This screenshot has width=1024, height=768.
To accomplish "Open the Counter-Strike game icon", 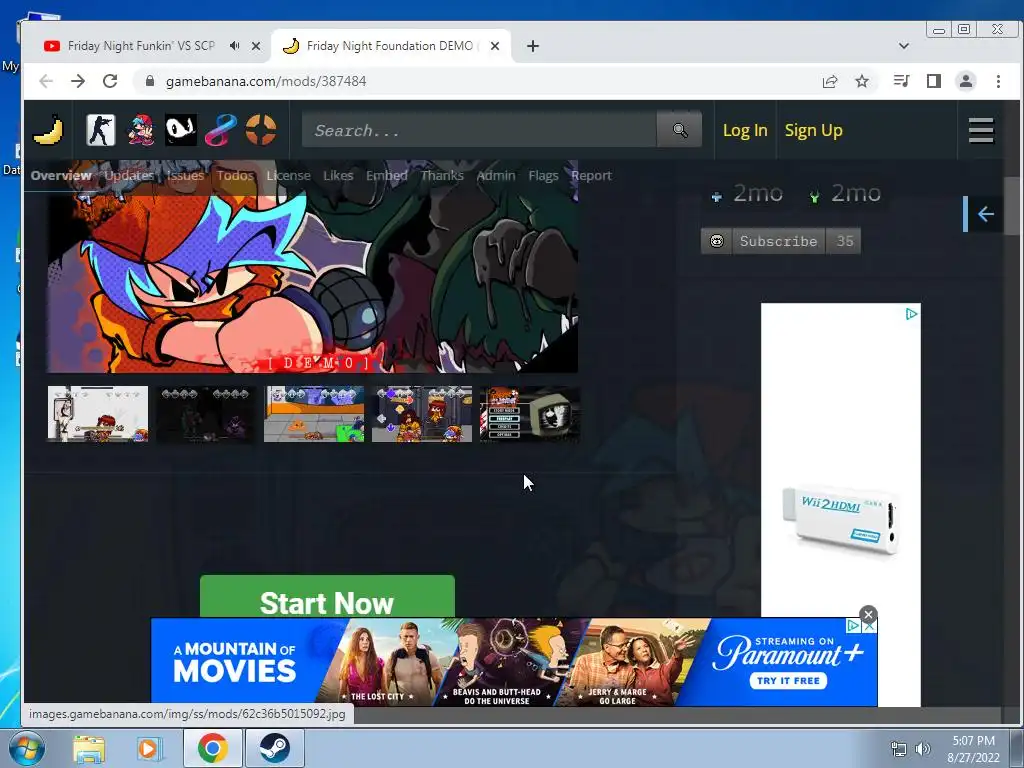I will click(x=101, y=130).
